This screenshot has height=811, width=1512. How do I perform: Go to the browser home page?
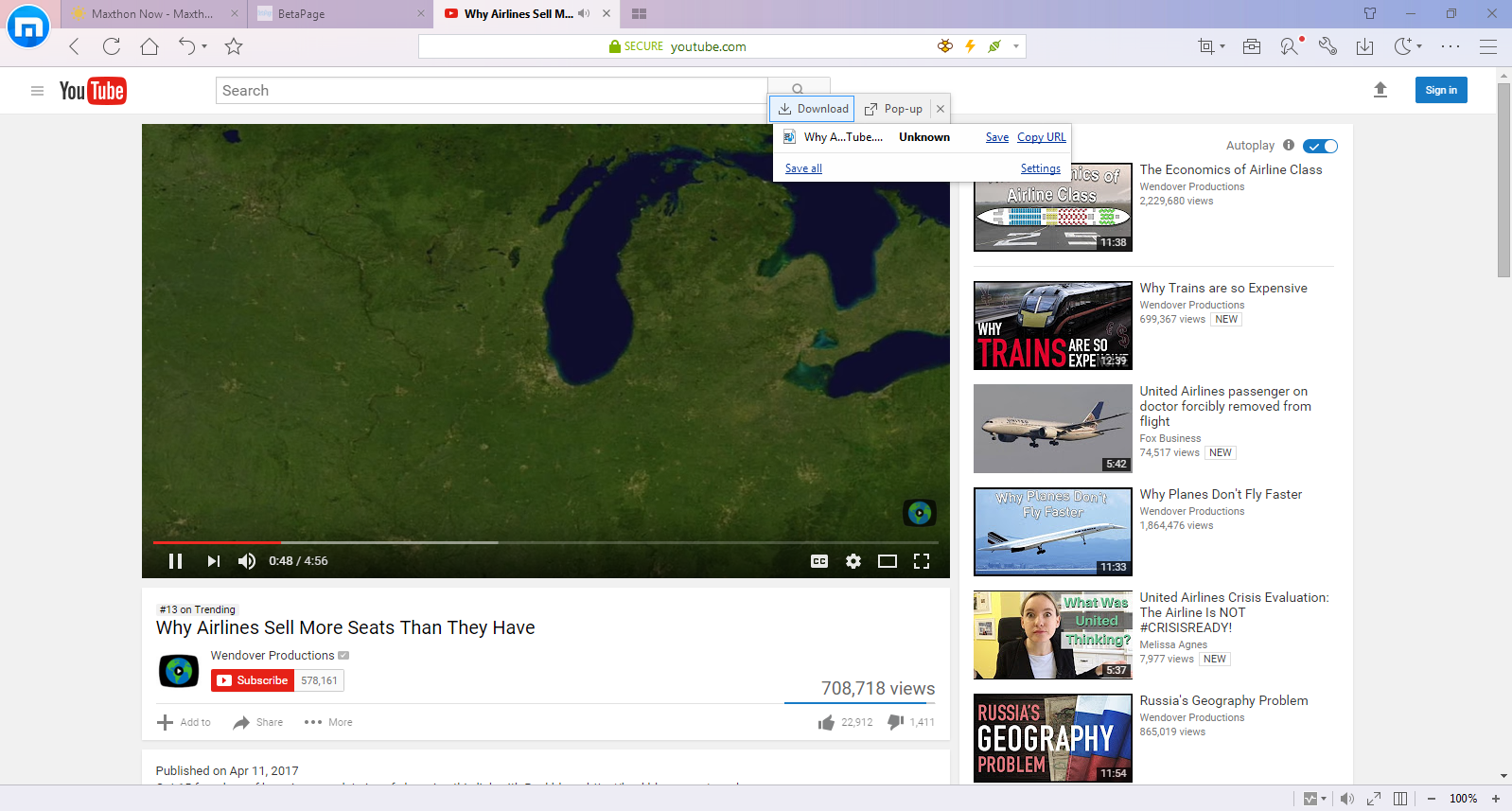pyautogui.click(x=149, y=46)
